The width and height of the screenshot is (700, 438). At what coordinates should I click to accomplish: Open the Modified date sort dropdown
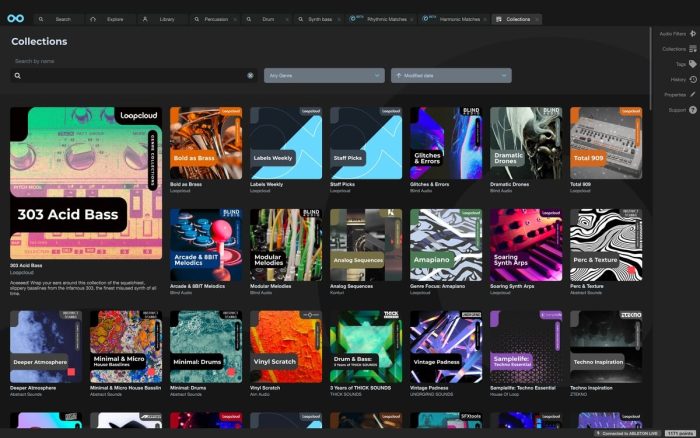(451, 75)
